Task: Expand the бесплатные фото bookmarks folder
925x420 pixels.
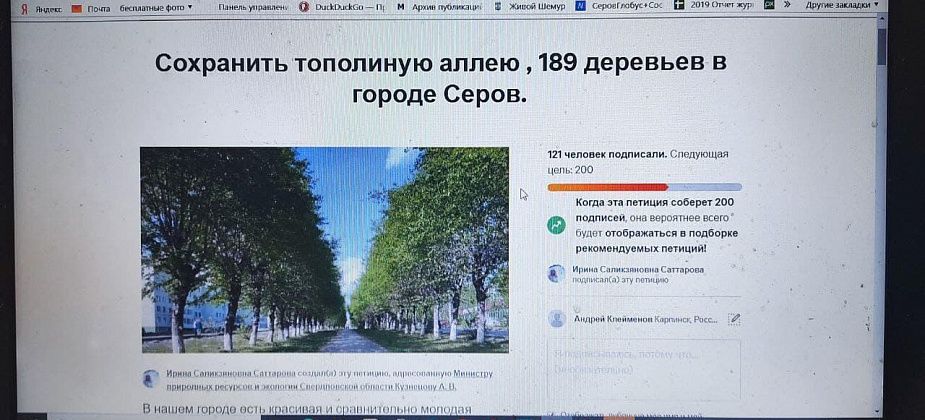Action: coord(156,7)
